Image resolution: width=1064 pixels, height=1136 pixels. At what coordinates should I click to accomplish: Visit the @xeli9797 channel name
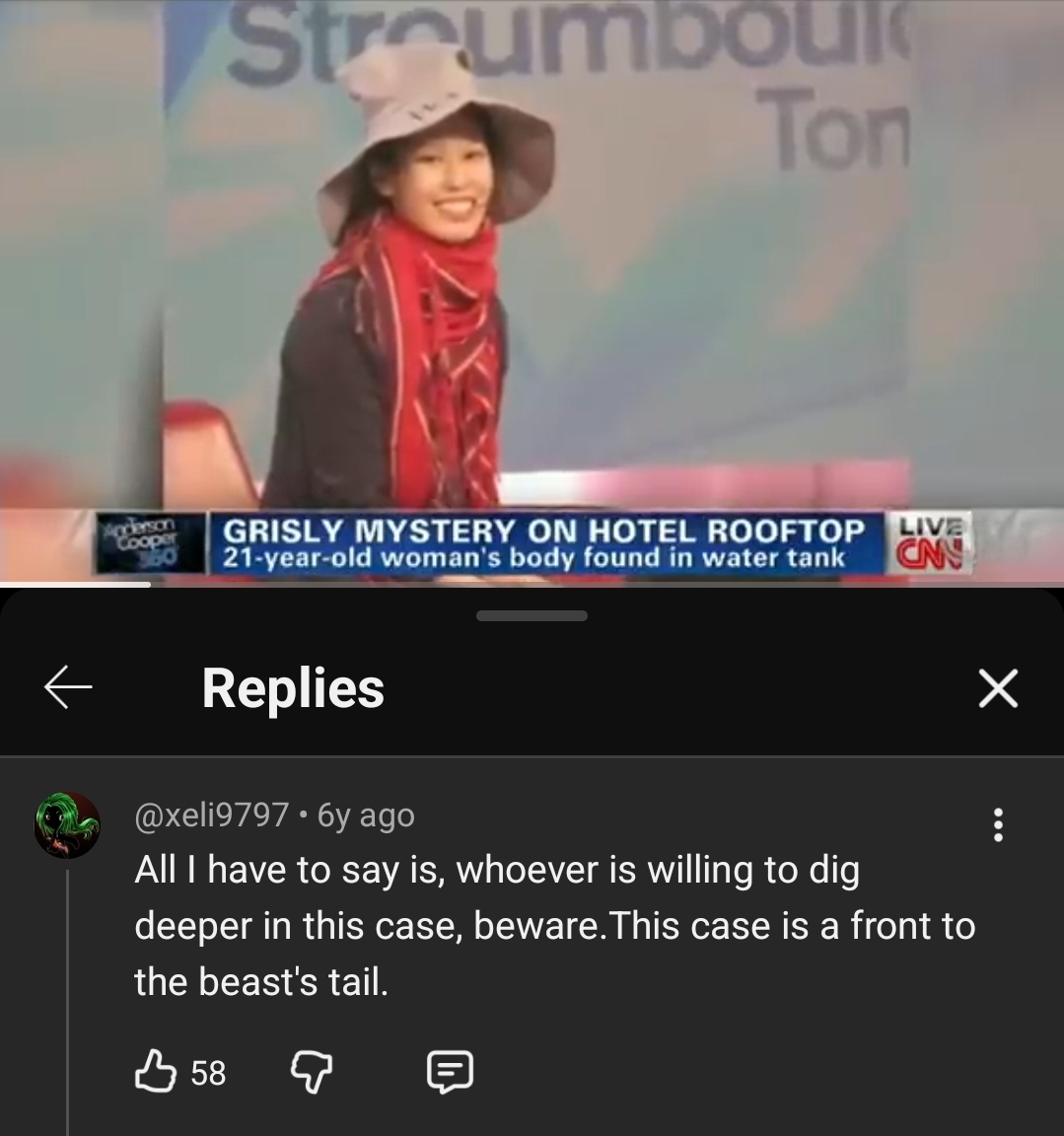point(211,816)
